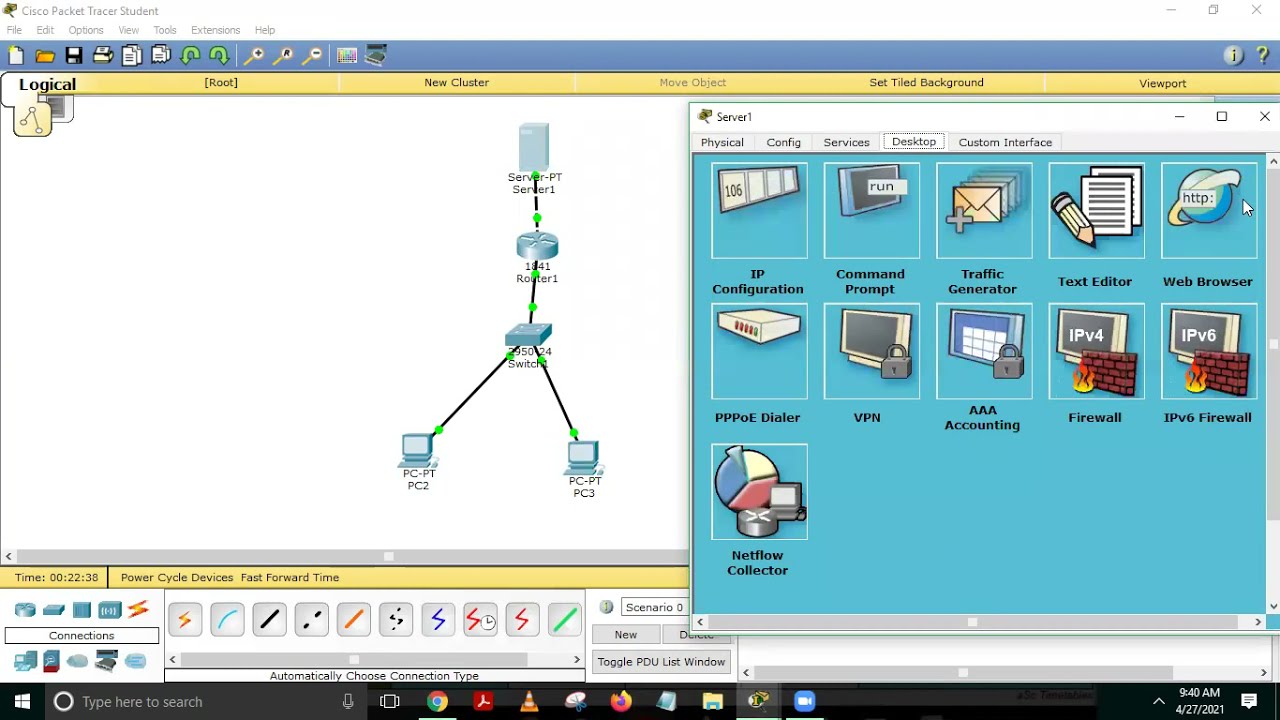Open the Options menu

point(86,30)
